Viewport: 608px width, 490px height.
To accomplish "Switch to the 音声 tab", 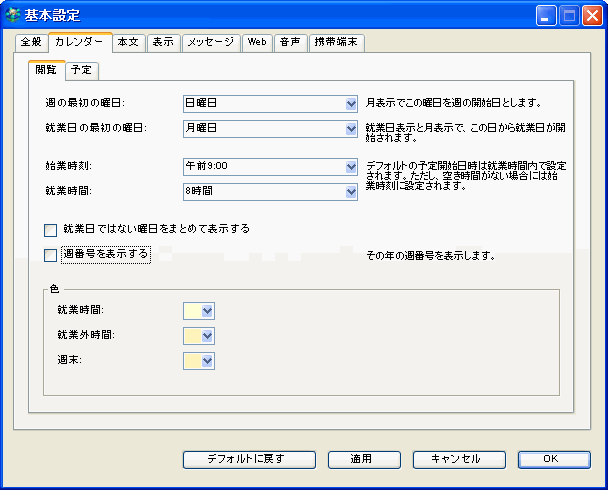I will point(290,43).
